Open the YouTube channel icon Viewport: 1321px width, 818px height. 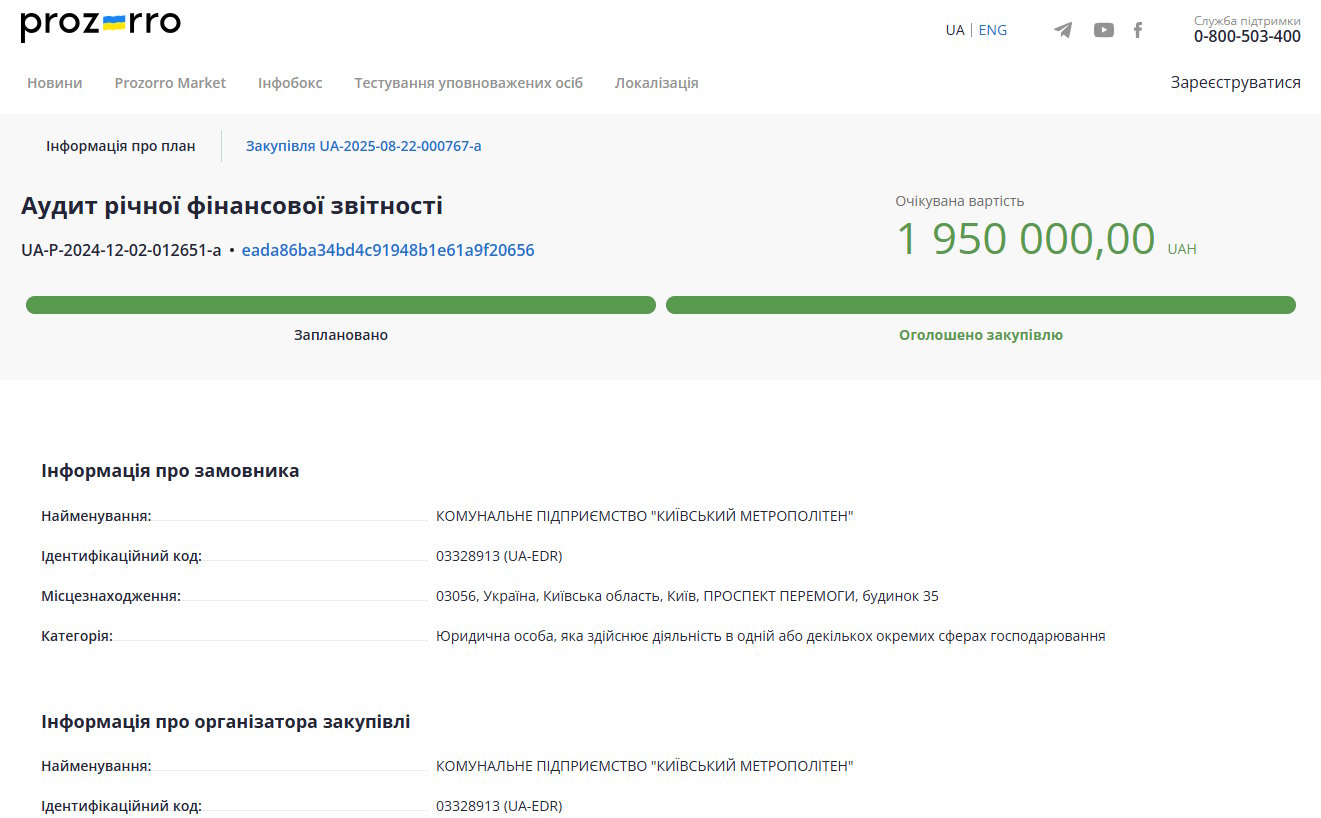(x=1103, y=30)
